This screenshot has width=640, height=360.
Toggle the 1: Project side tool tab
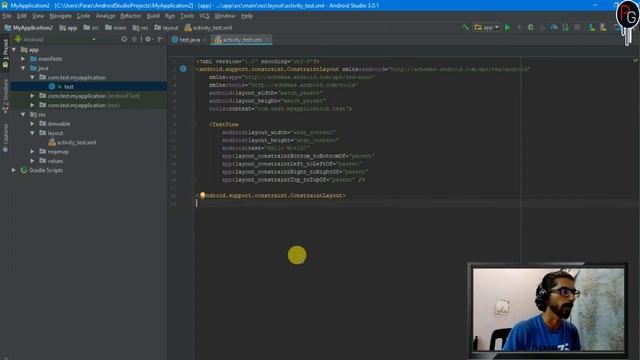point(5,54)
